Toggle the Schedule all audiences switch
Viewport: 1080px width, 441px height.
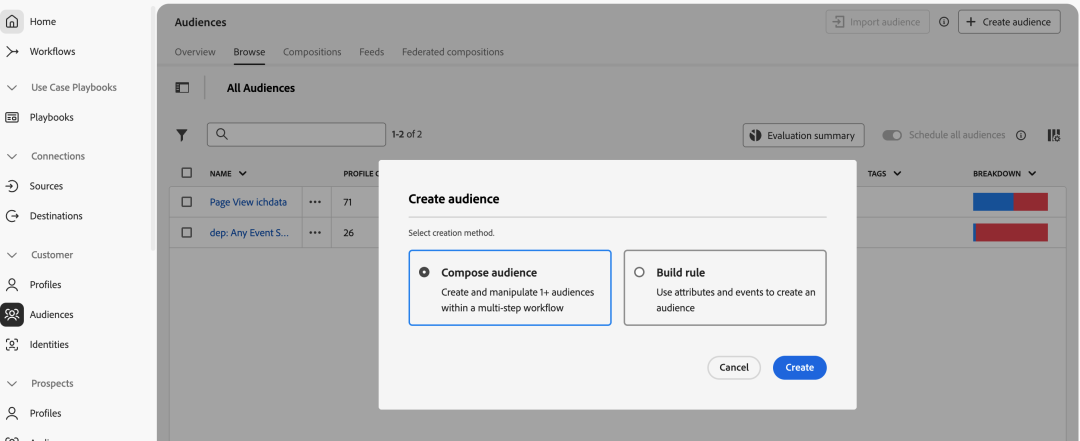[892, 135]
